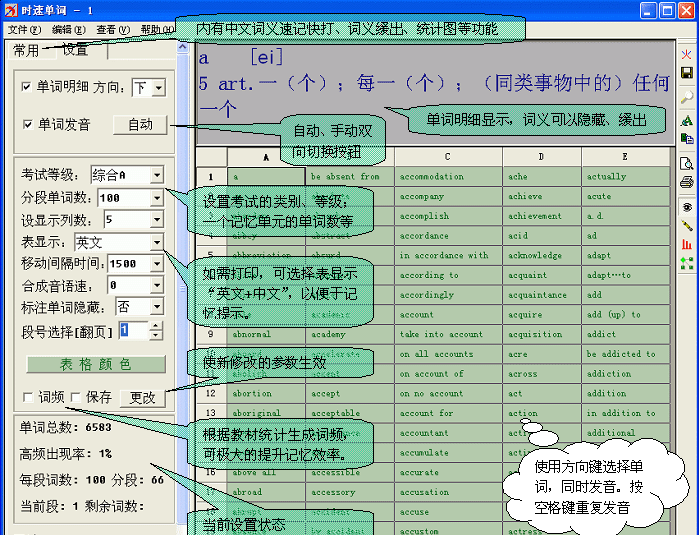The image size is (699, 535).
Task: Select the word 'abortion'
Action: click(266, 394)
